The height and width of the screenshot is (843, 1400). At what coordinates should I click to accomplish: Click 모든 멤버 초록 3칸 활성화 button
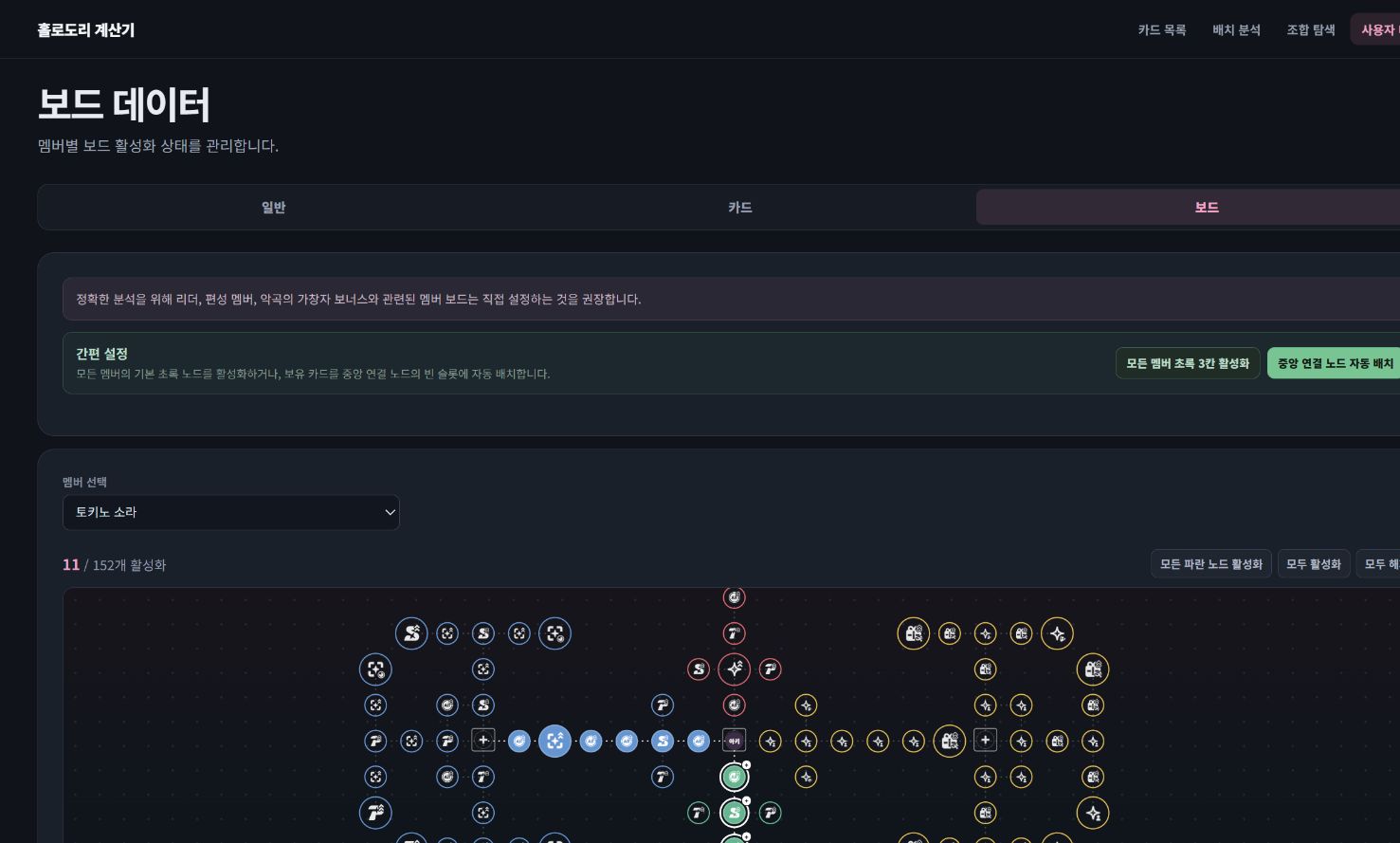pyautogui.click(x=1188, y=363)
